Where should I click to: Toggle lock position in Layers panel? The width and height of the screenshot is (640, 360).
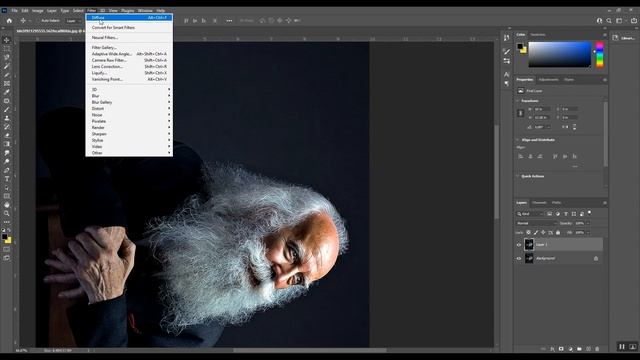point(543,232)
